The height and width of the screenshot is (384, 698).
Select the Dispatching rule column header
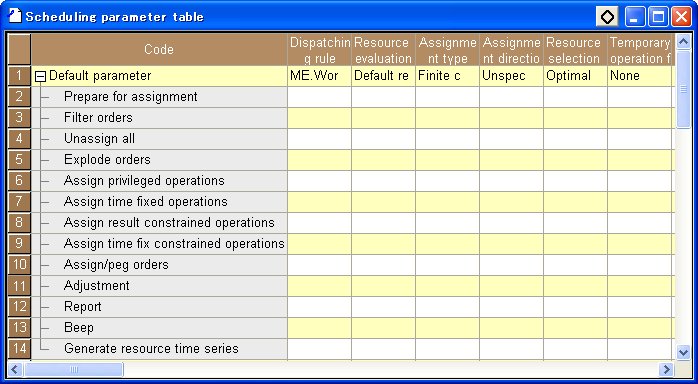(x=319, y=50)
